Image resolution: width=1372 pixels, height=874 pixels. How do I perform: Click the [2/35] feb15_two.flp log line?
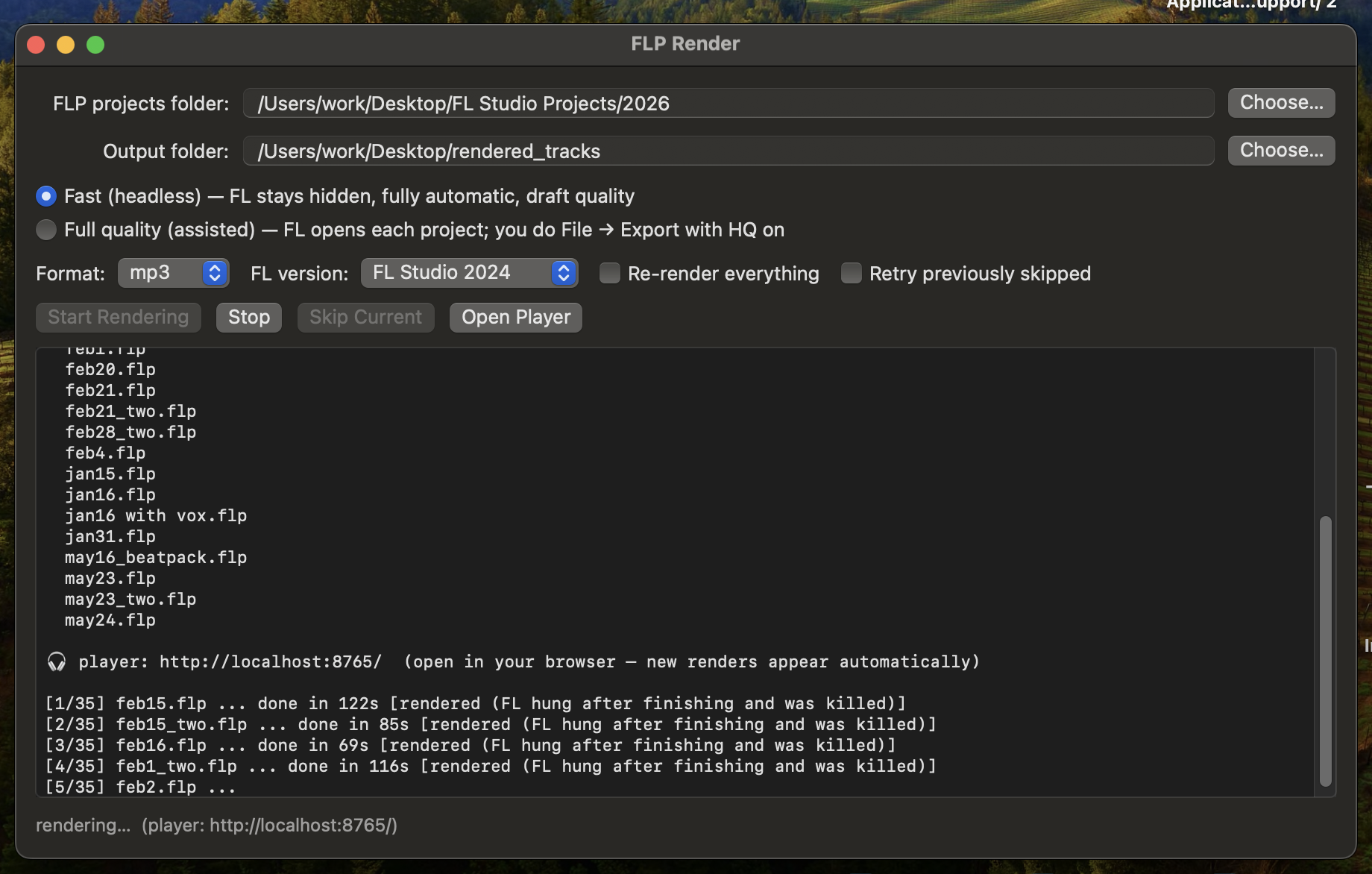[x=491, y=724]
